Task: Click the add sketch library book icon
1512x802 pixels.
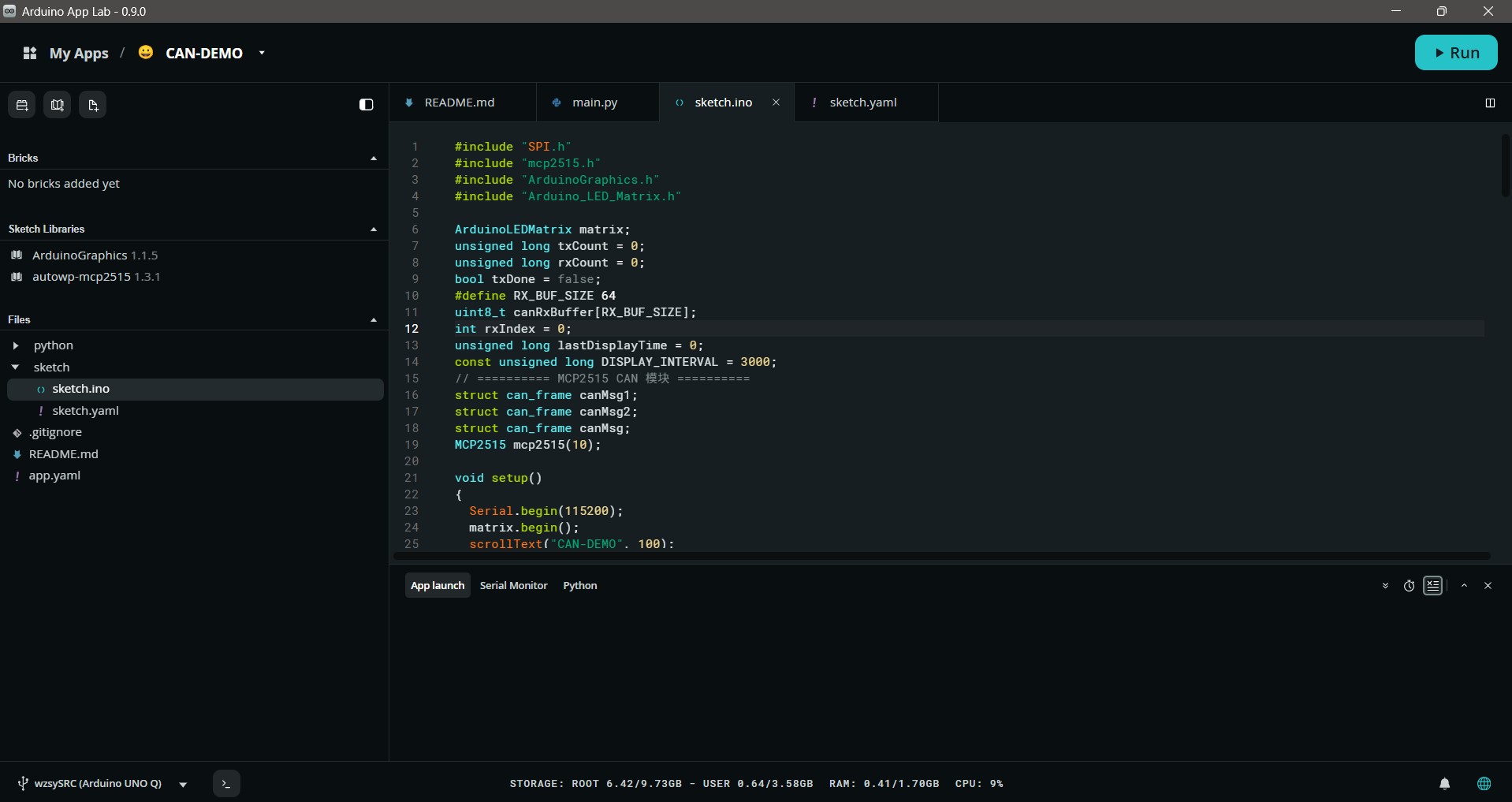Action: tap(58, 105)
